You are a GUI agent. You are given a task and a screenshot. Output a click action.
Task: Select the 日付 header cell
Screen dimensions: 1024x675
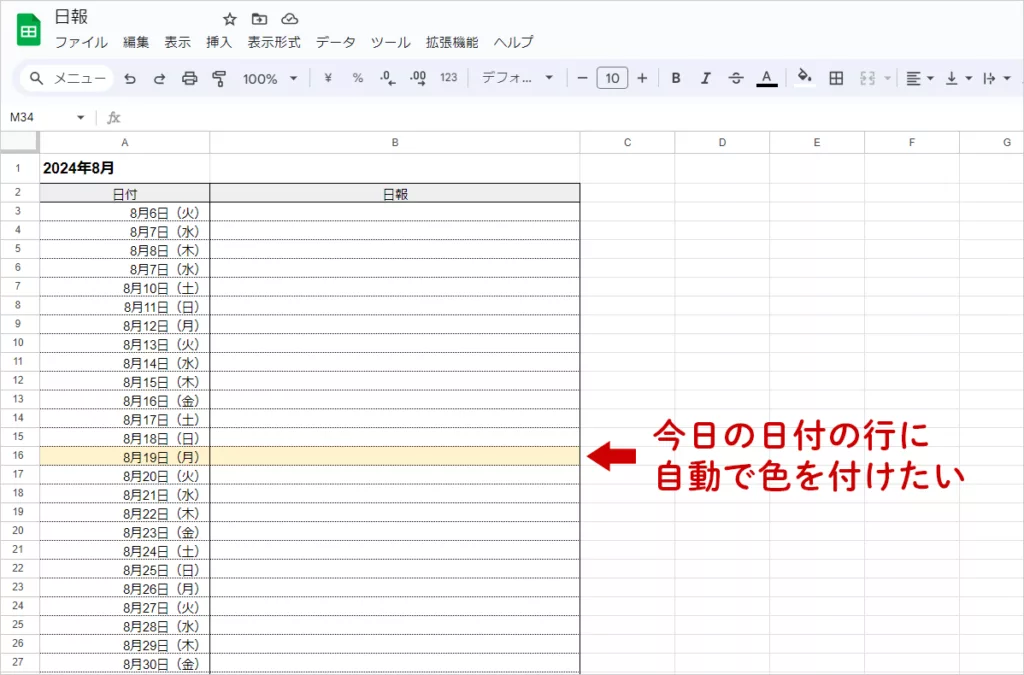(125, 194)
